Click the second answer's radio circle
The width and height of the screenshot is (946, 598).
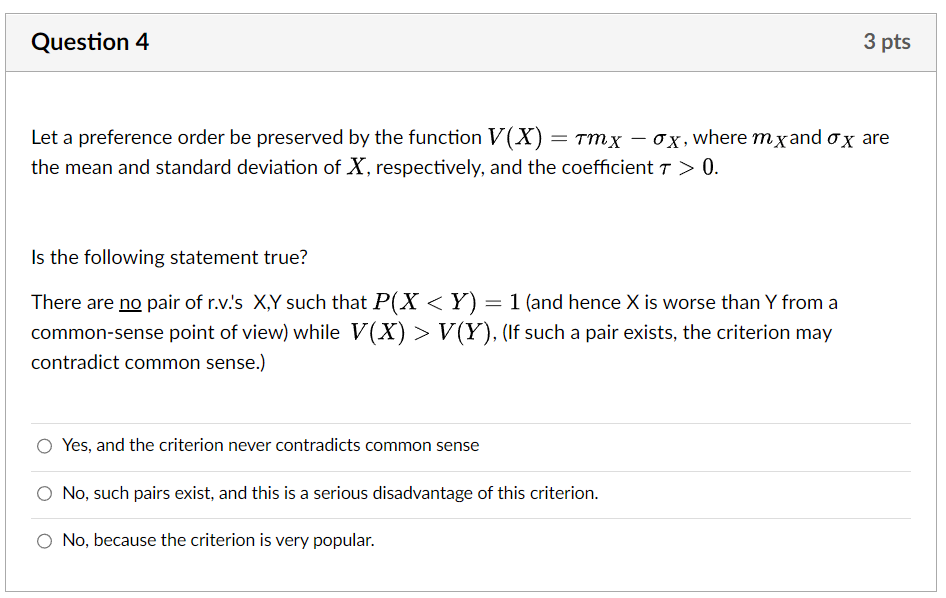click(44, 493)
